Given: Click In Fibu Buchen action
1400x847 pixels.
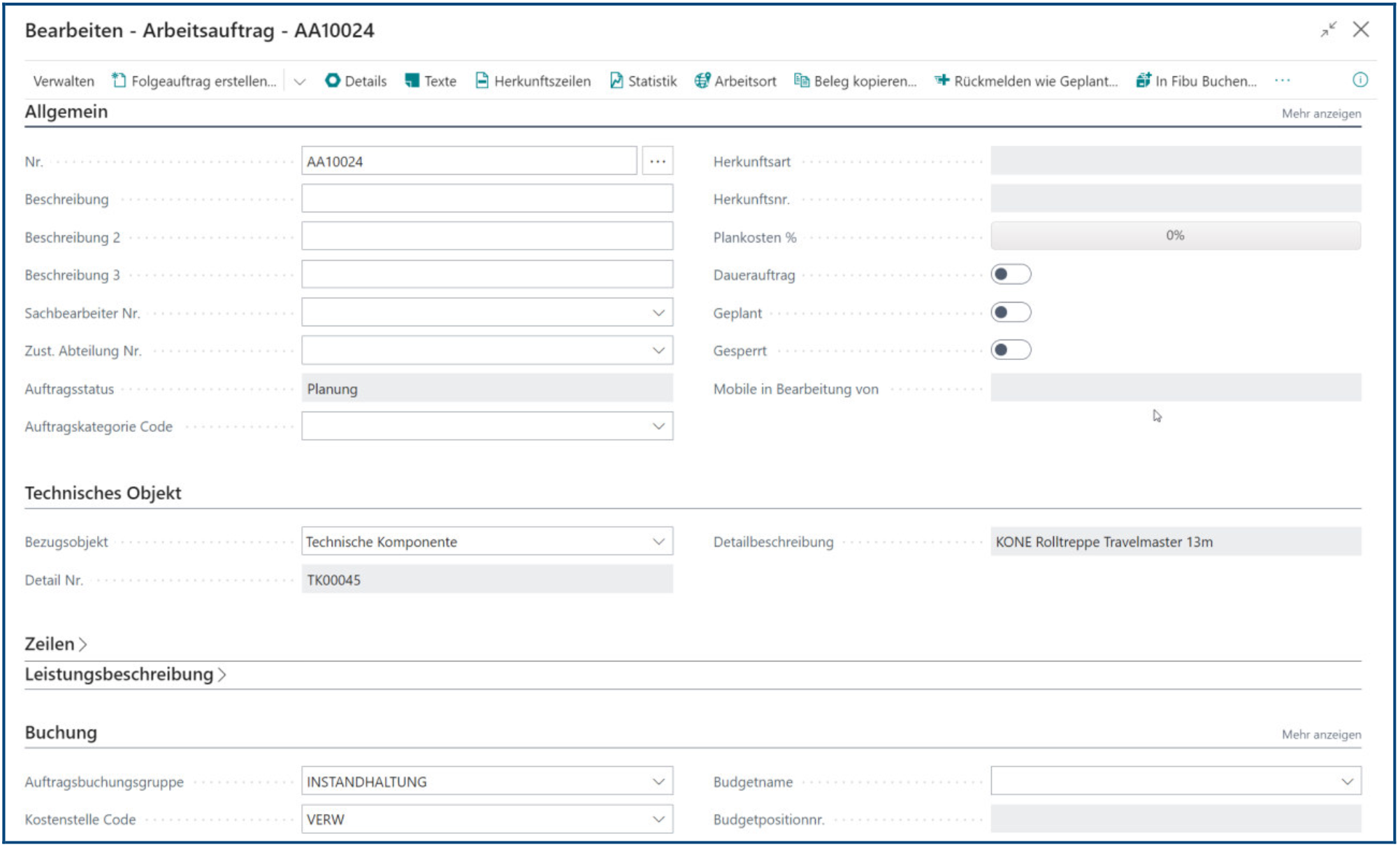Looking at the screenshot, I should [x=1196, y=81].
